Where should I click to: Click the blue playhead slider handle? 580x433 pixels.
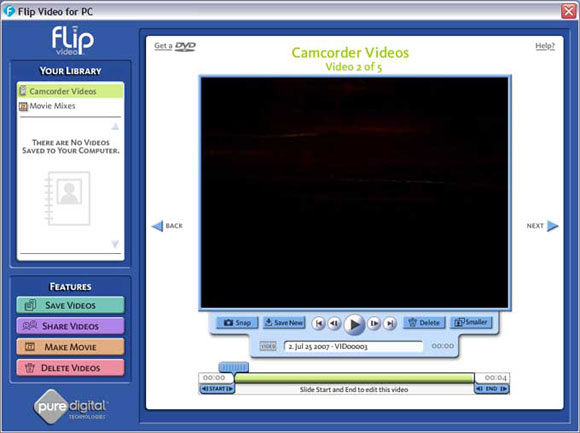pos(234,367)
